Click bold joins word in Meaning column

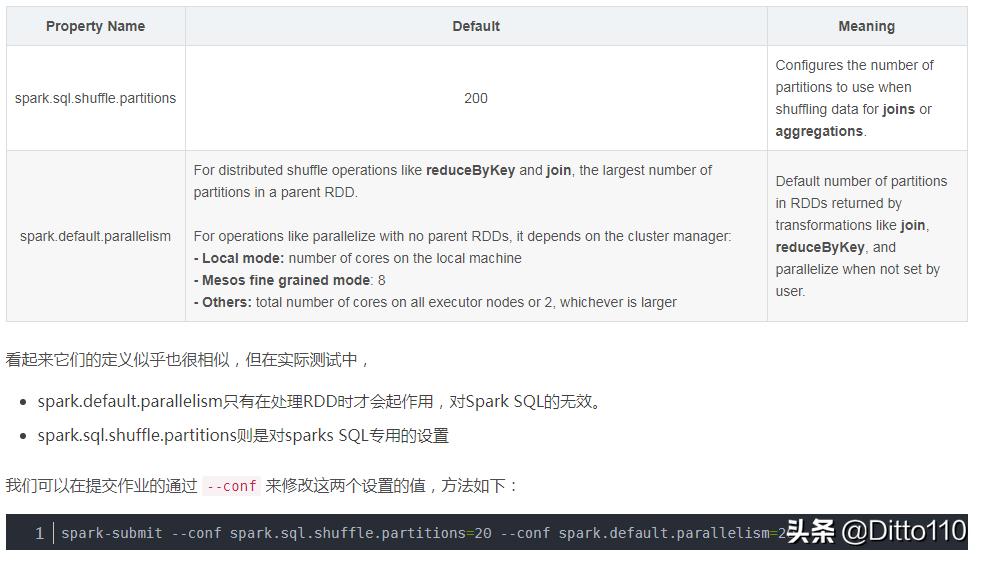898,109
